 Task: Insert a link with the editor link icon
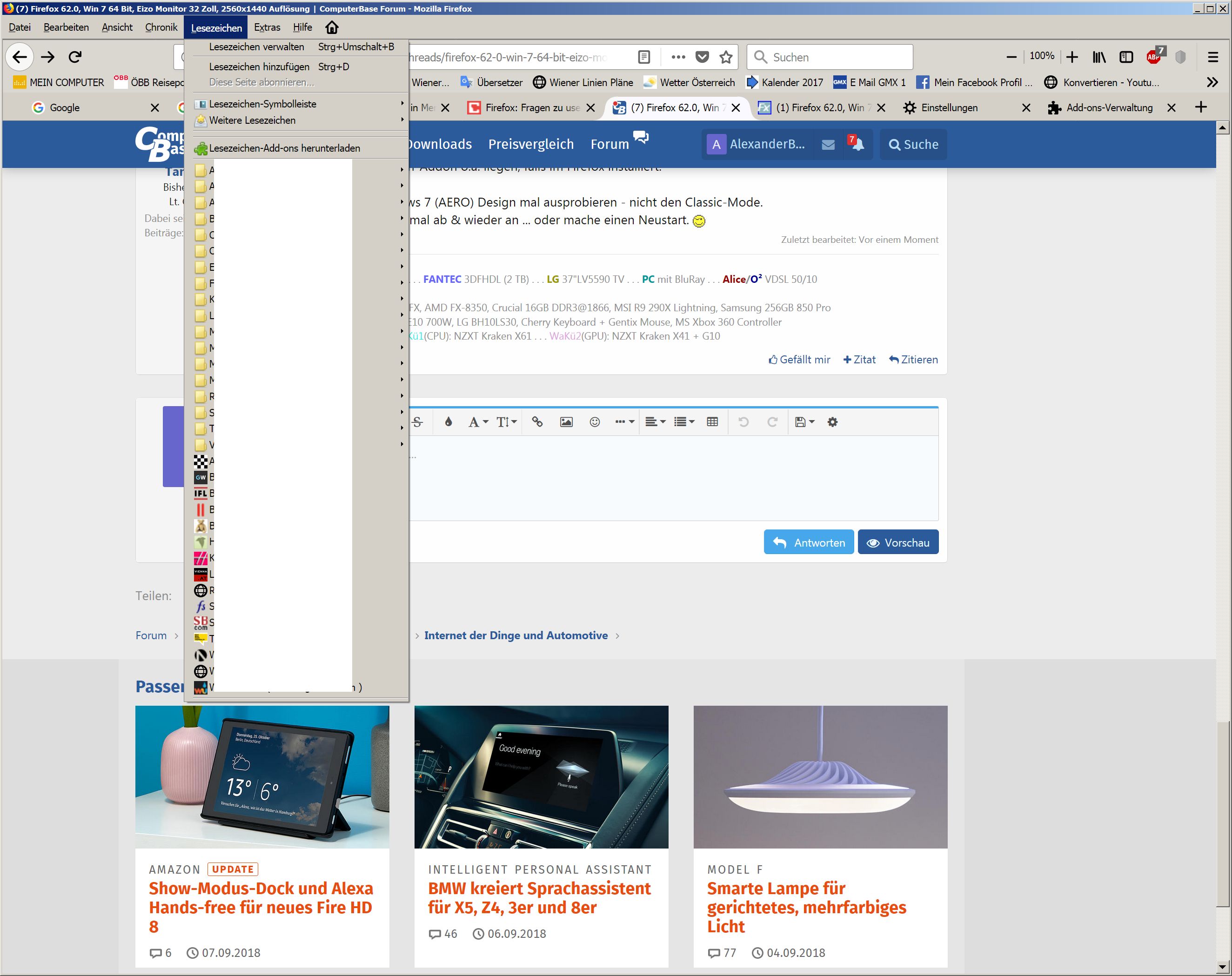(x=537, y=422)
